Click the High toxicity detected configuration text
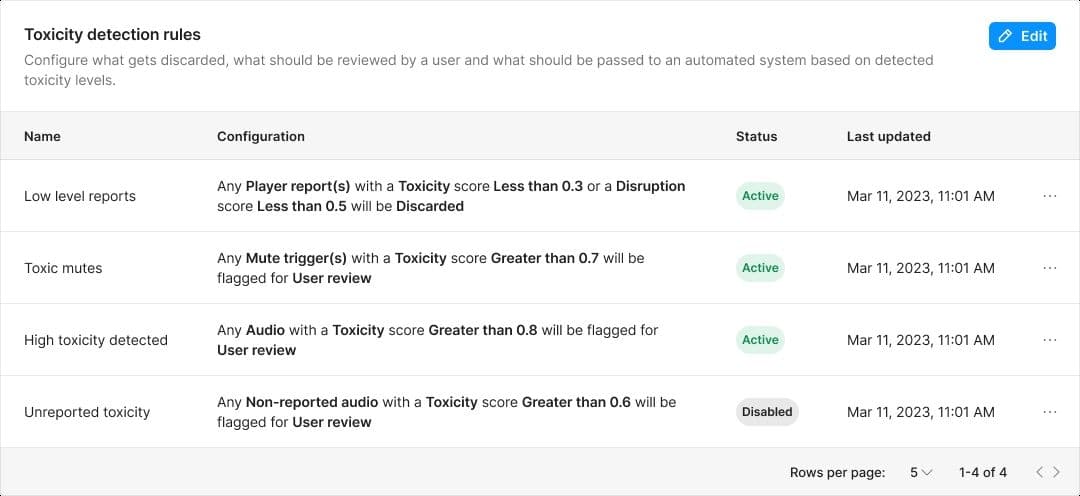1080x496 pixels. coord(437,340)
